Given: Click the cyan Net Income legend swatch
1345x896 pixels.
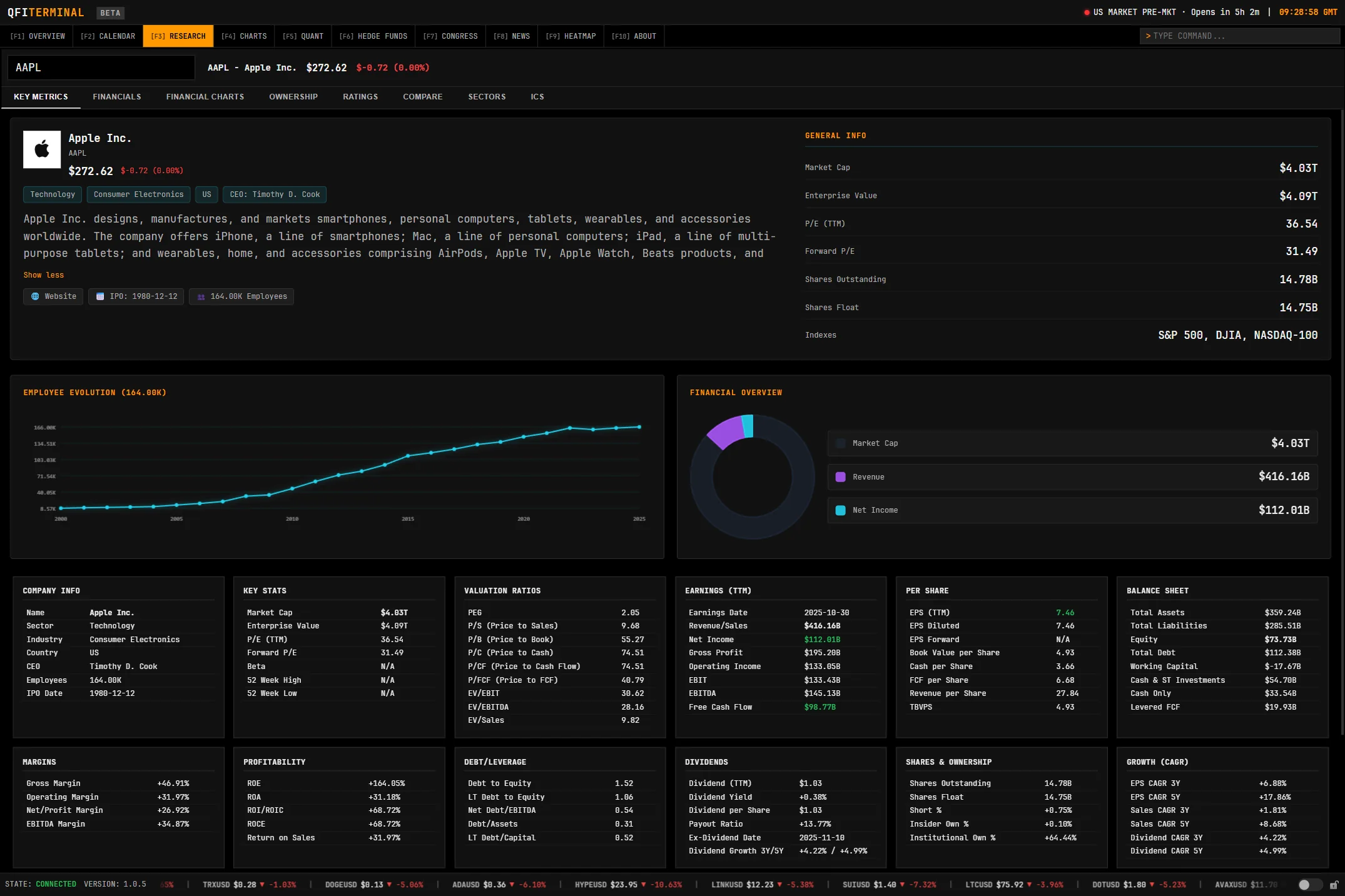Looking at the screenshot, I should (x=840, y=510).
